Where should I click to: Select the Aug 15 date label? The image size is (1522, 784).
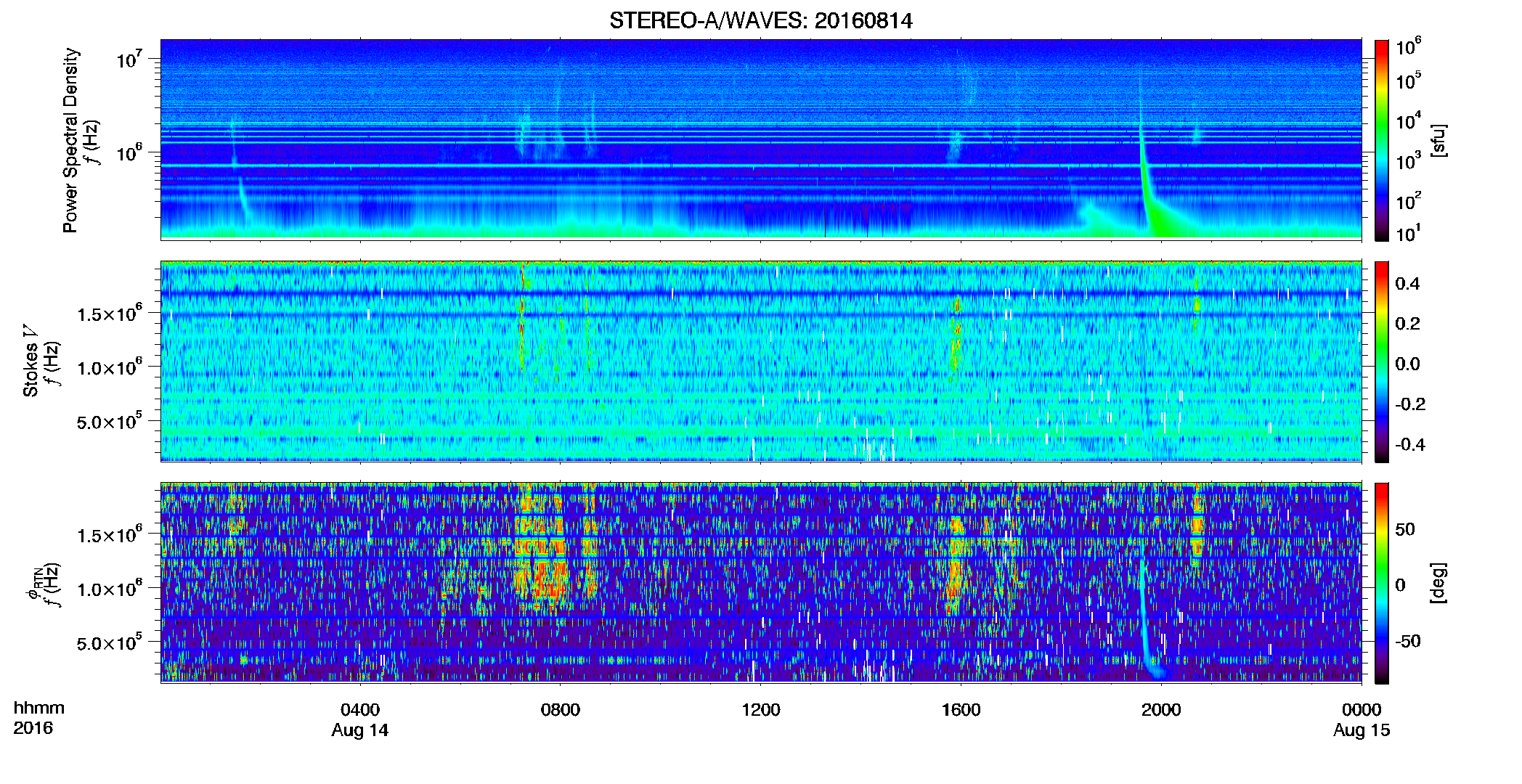point(1362,730)
